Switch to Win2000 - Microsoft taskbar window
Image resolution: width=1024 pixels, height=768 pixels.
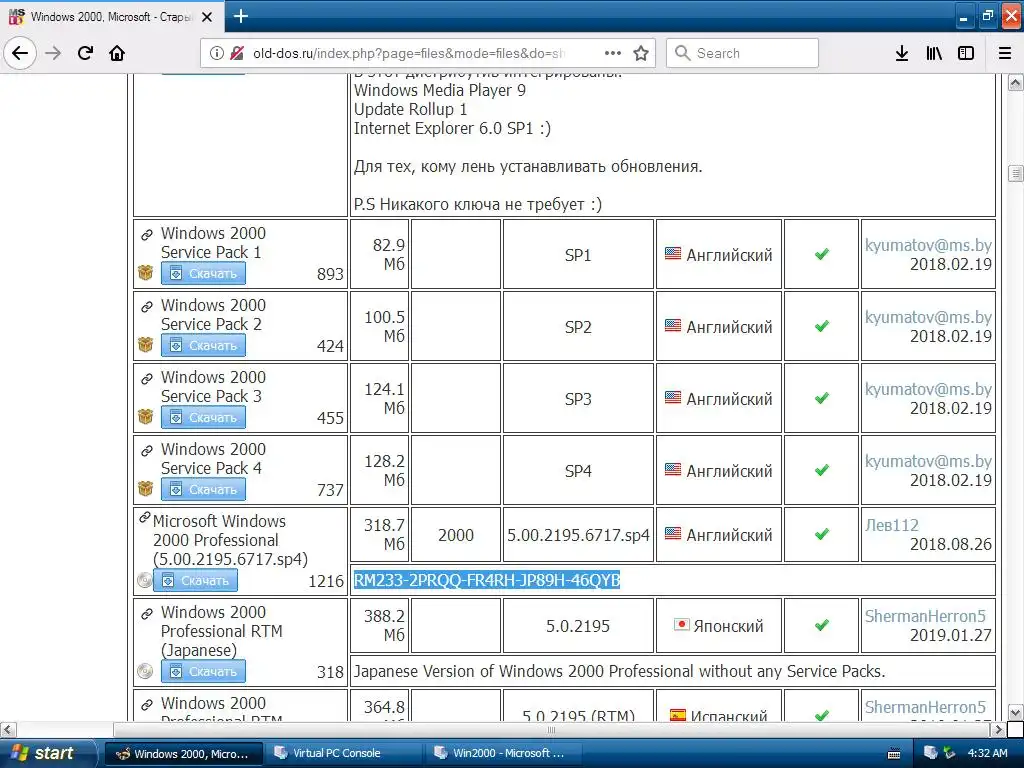[504, 753]
